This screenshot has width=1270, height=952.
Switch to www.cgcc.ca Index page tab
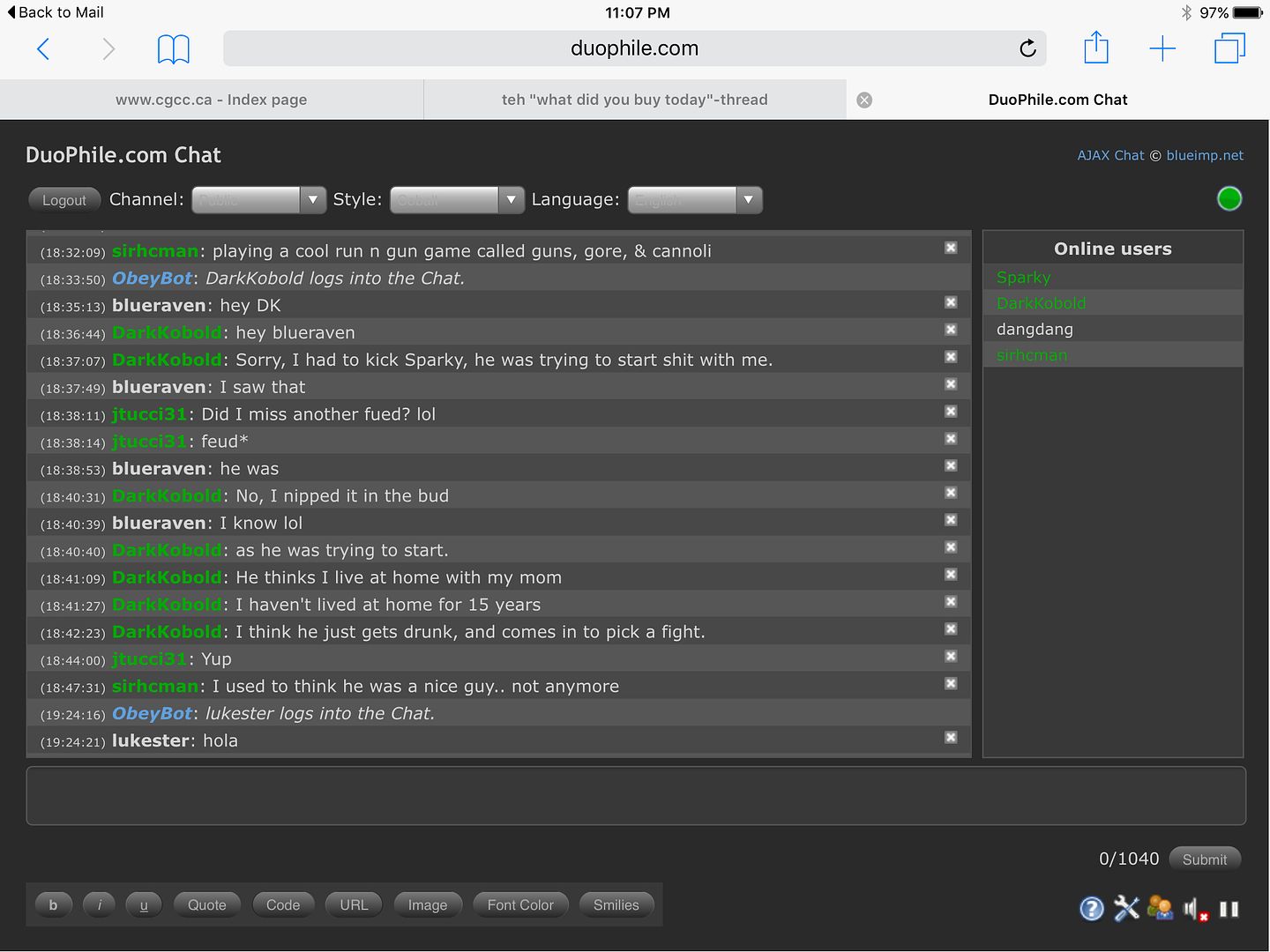pos(212,100)
